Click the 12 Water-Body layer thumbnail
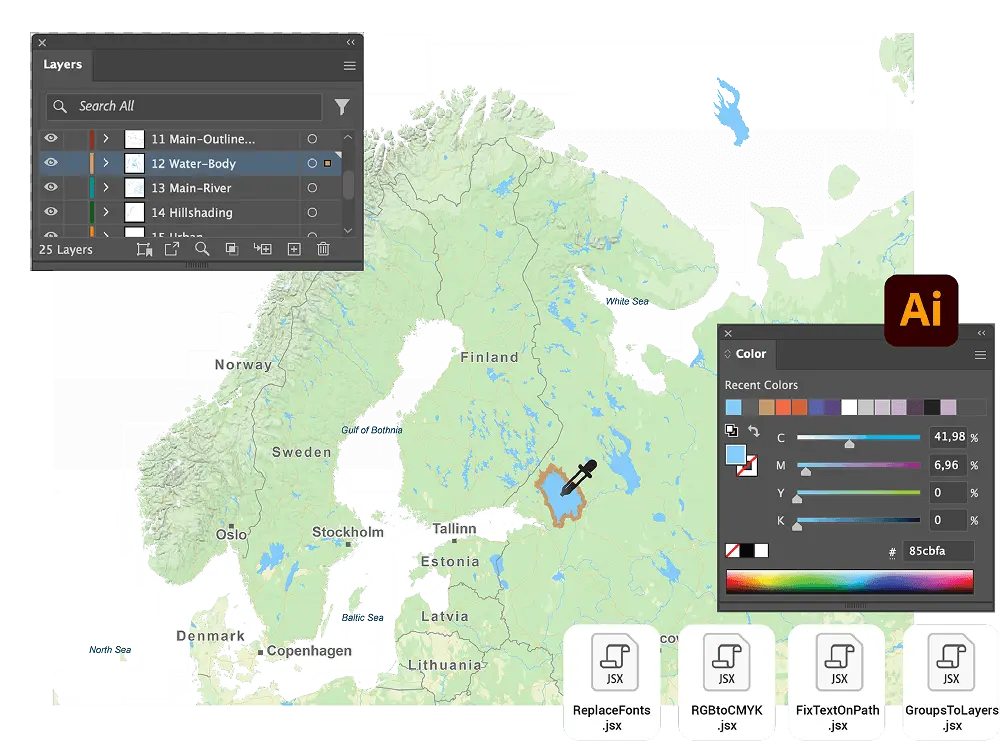The image size is (1007, 750). coord(134,164)
